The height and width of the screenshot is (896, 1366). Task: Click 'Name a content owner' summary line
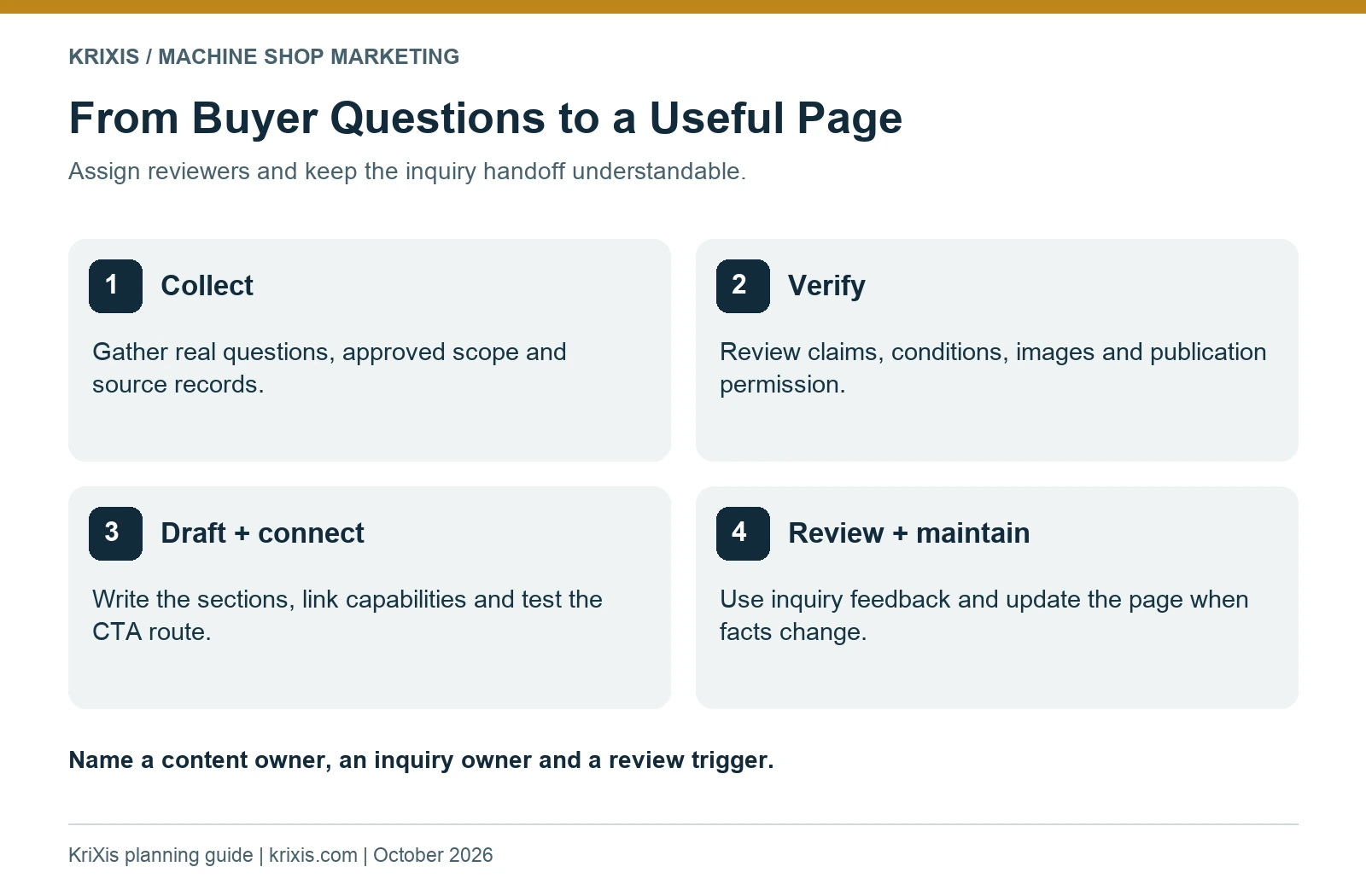click(421, 760)
